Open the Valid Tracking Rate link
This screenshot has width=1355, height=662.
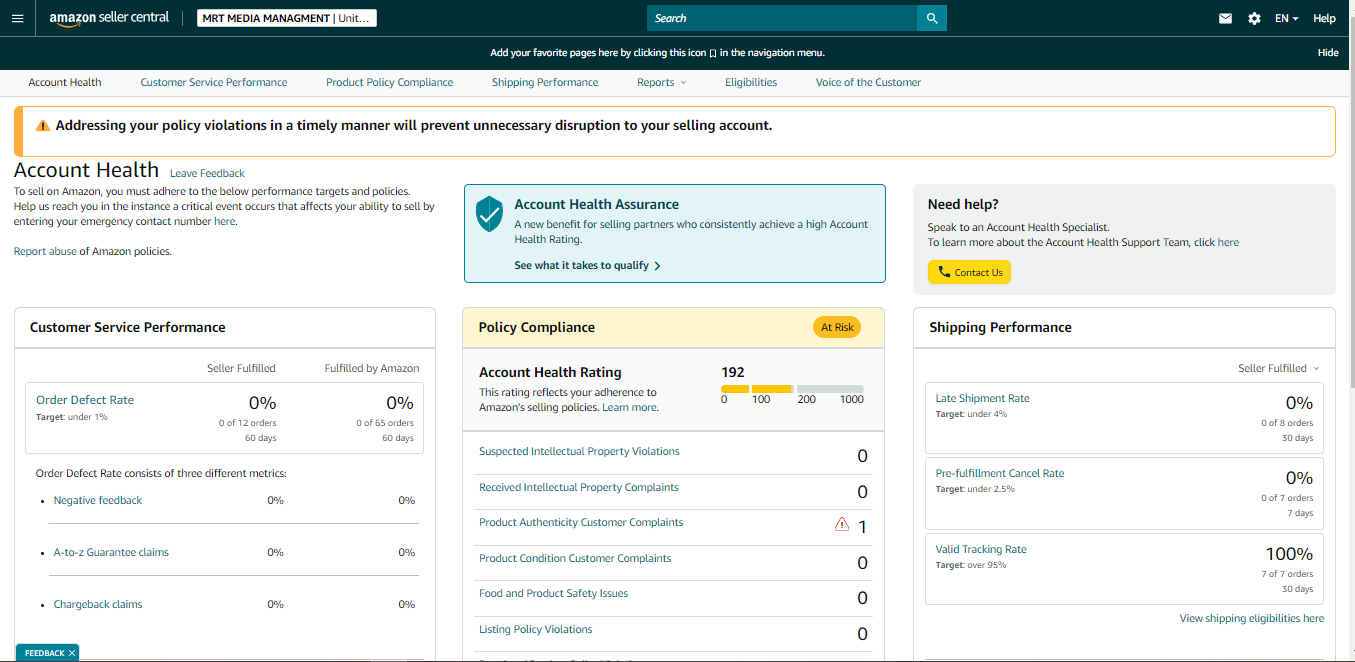[x=981, y=549]
